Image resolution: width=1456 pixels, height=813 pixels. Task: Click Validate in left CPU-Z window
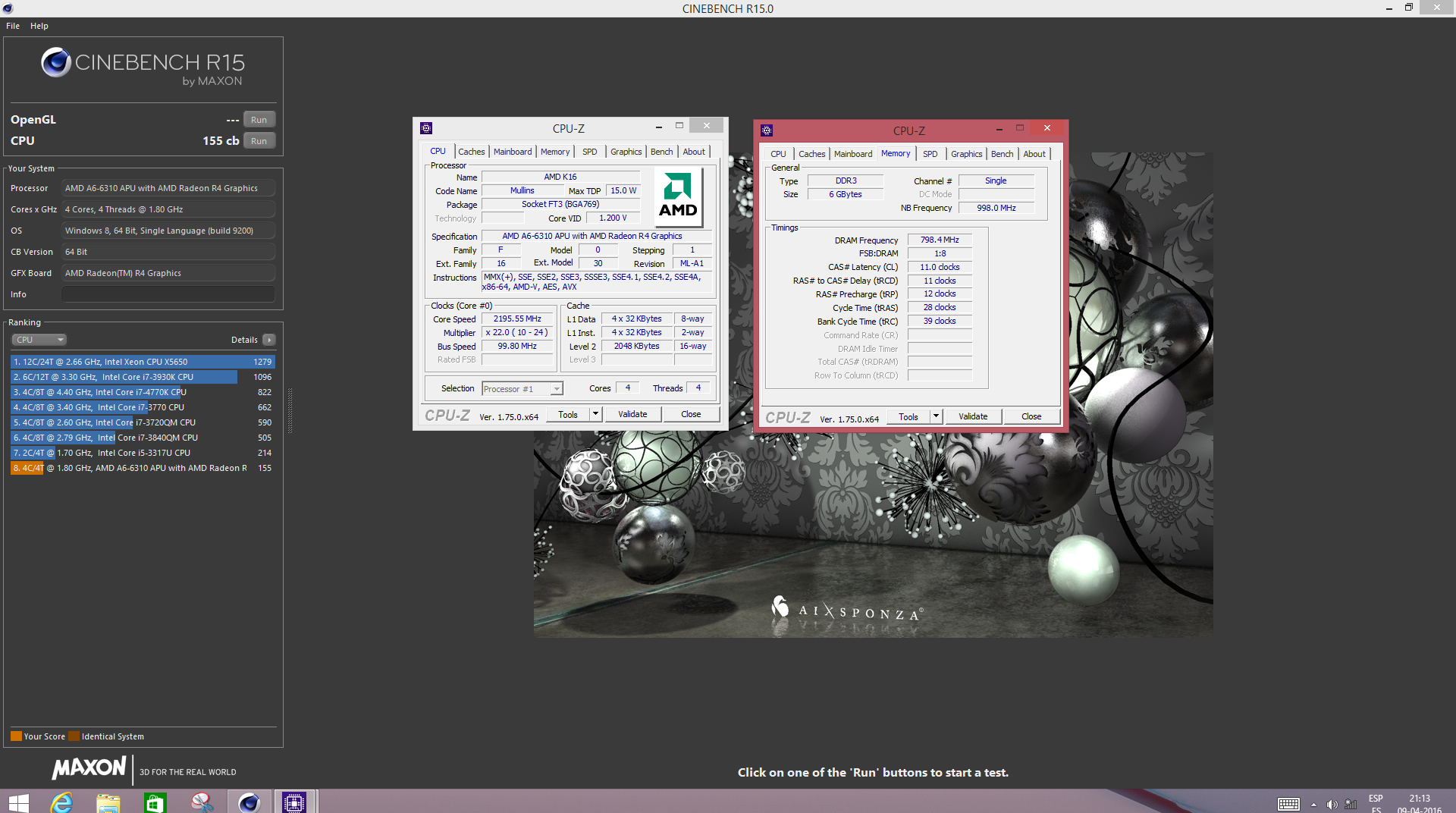point(632,415)
